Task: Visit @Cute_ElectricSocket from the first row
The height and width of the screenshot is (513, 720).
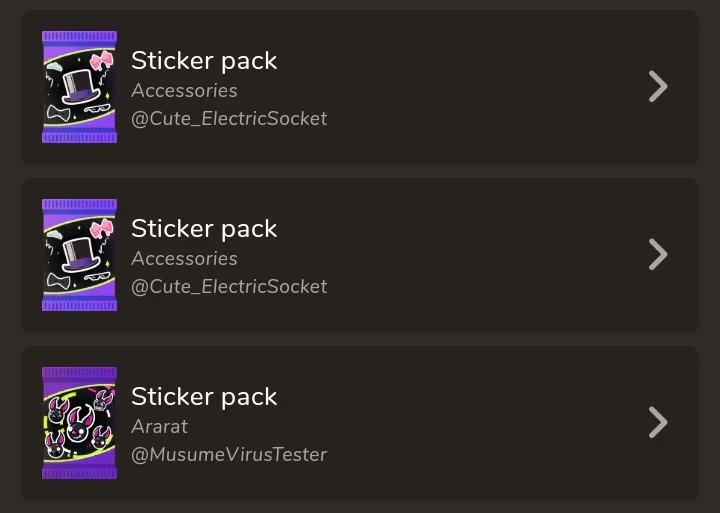Action: (229, 118)
